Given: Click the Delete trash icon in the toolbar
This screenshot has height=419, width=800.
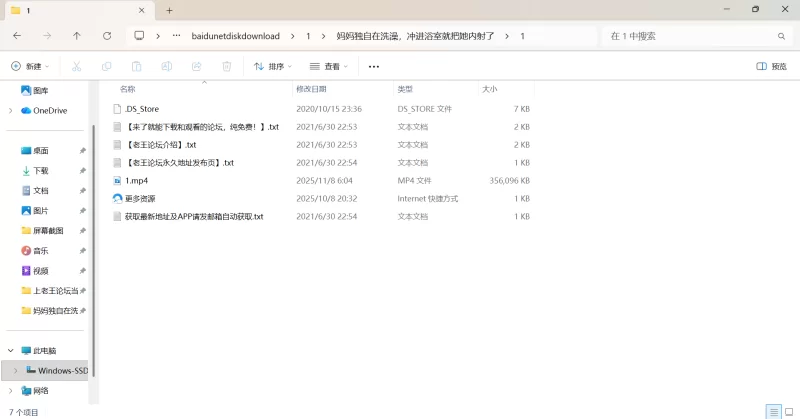Looking at the screenshot, I should tap(227, 66).
